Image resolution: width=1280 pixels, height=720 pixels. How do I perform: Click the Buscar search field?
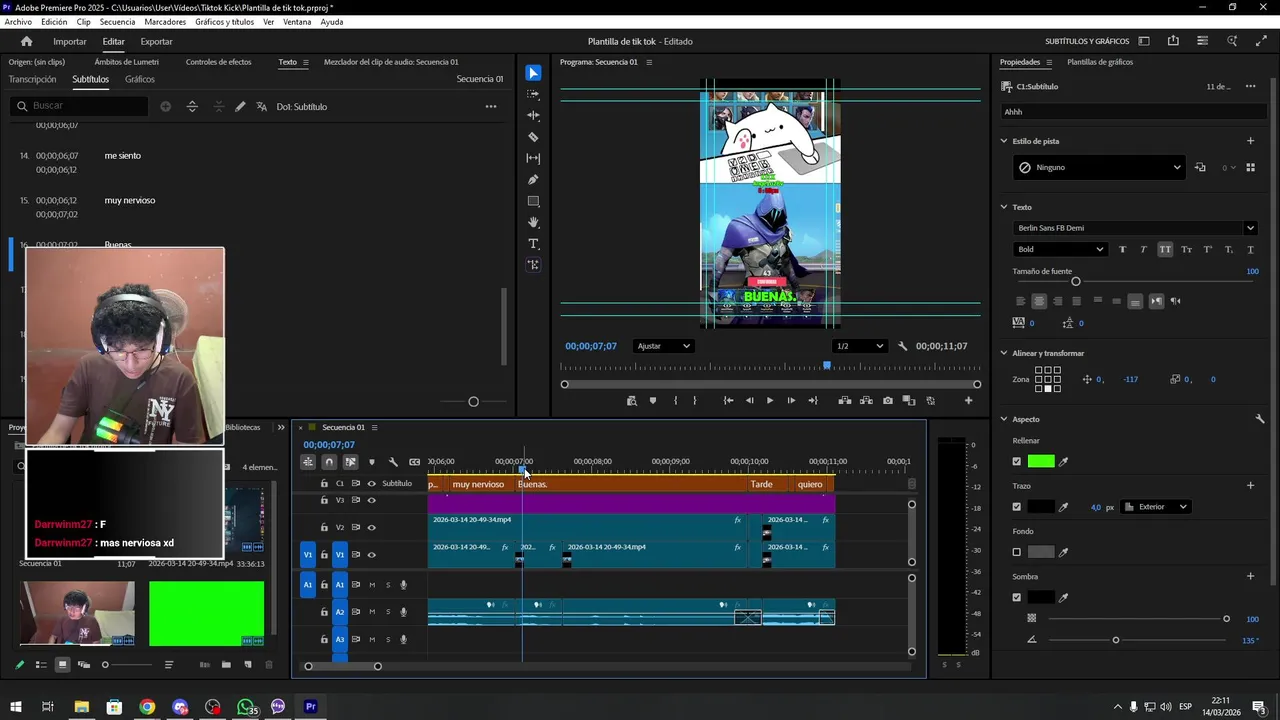[80, 106]
